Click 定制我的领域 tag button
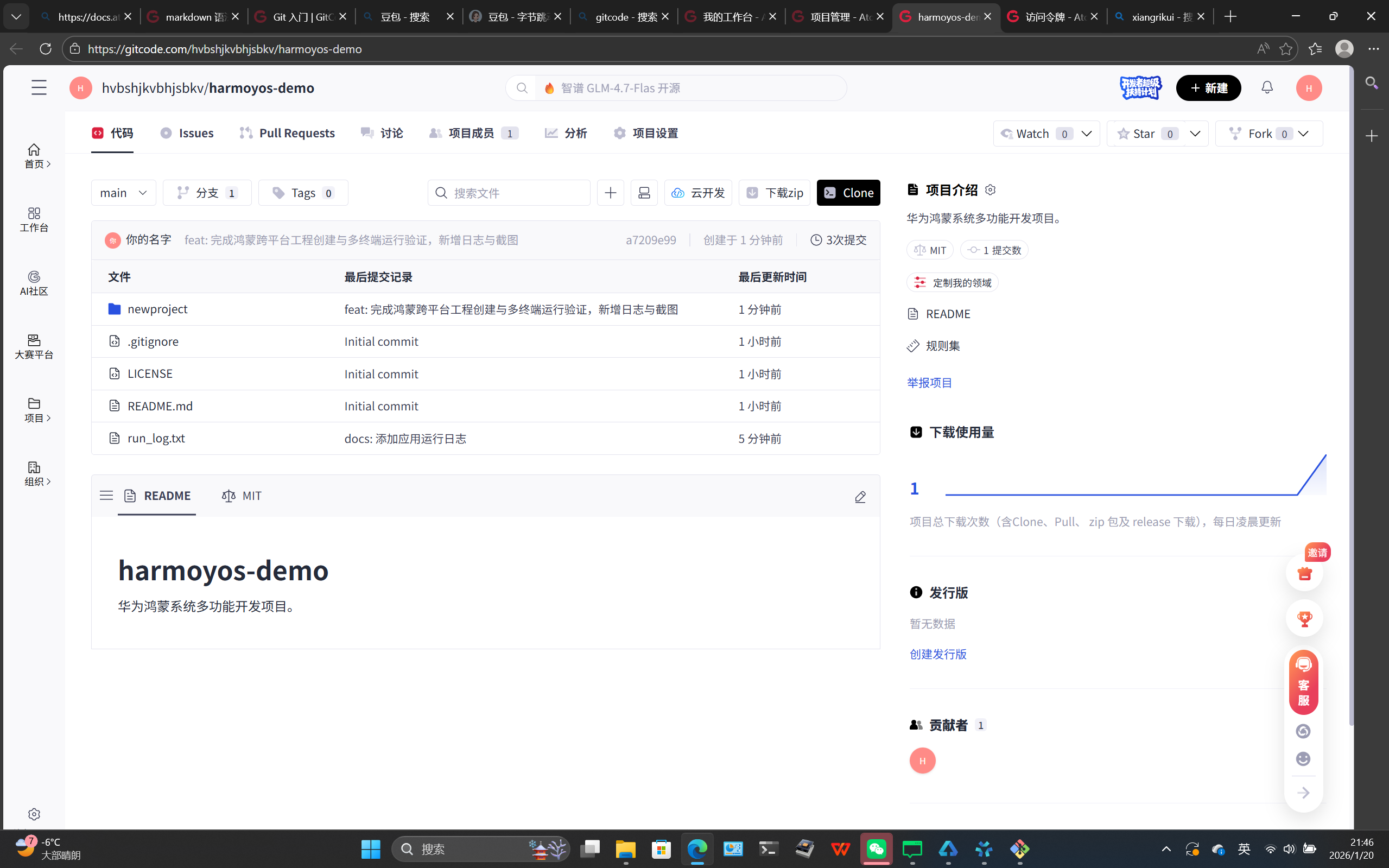This screenshot has width=1389, height=868. (x=953, y=282)
